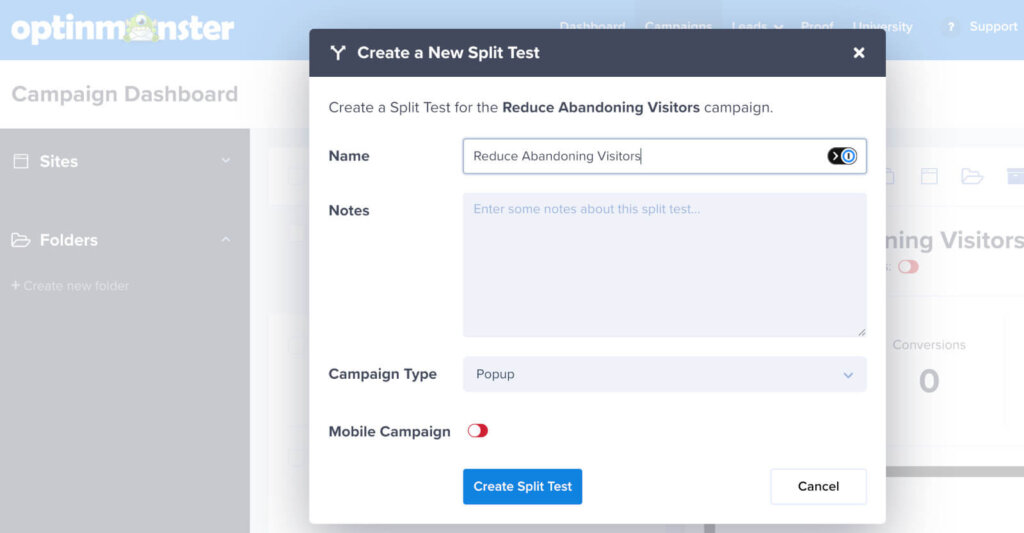The width and height of the screenshot is (1024, 533).
Task: Open the University menu item
Action: coord(882,27)
